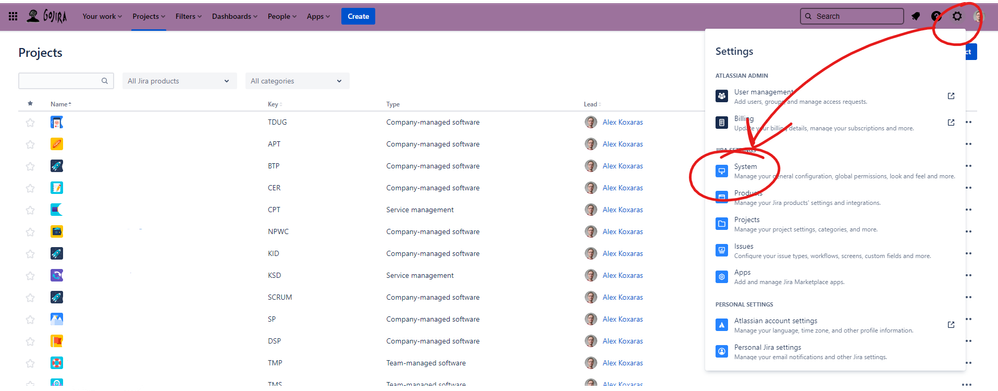Screen dimensions: 998x391
Task: Click the top Search field
Action: (x=852, y=17)
